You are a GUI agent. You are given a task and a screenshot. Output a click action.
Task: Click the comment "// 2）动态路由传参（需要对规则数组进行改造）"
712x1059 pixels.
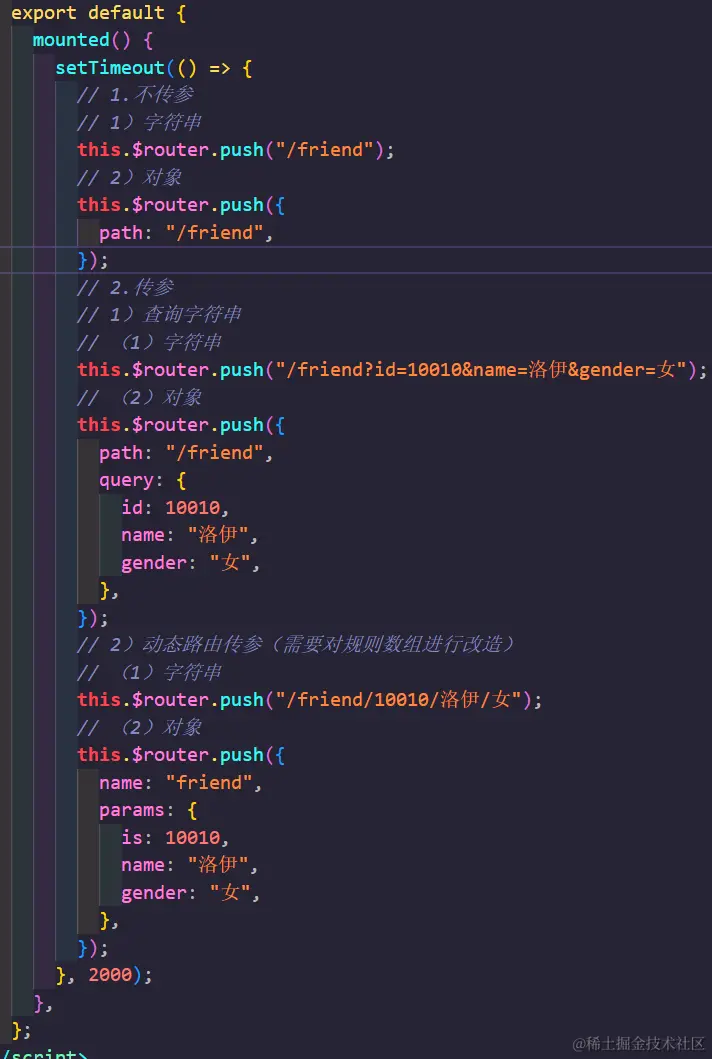tap(296, 645)
